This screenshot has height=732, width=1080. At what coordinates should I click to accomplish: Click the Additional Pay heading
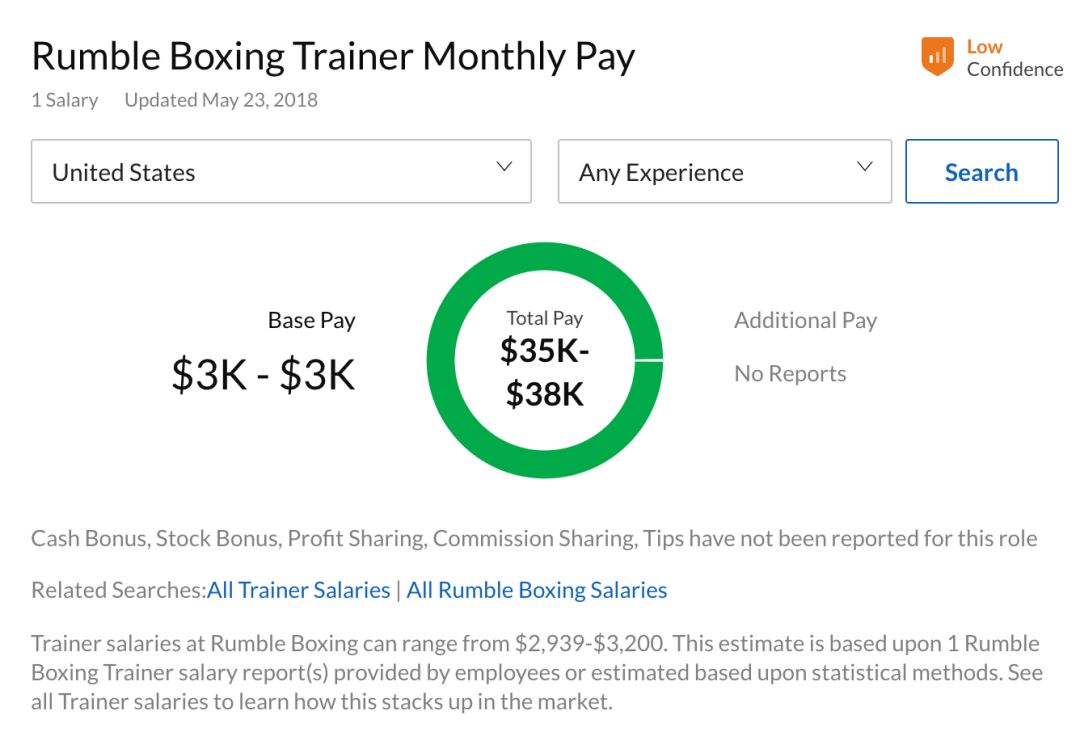point(805,321)
